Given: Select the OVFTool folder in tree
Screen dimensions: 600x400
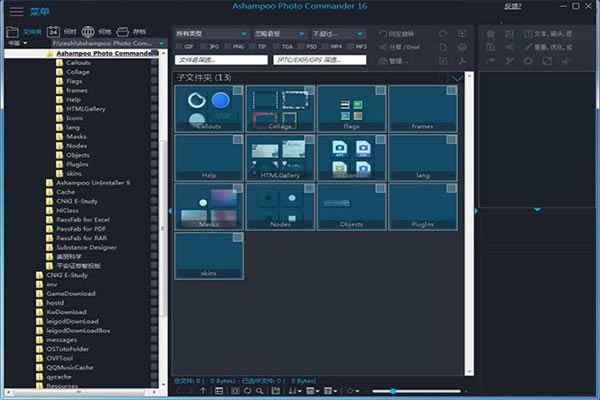Looking at the screenshot, I should click(x=60, y=358).
